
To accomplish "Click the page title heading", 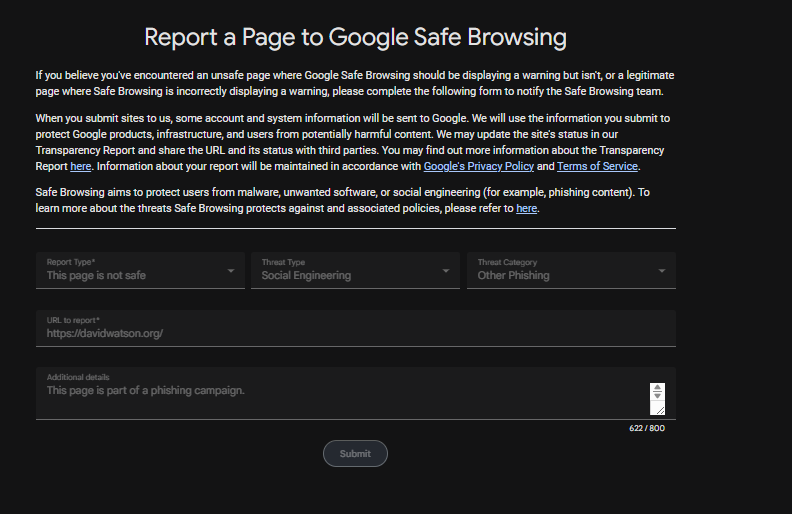I will 356,37.
